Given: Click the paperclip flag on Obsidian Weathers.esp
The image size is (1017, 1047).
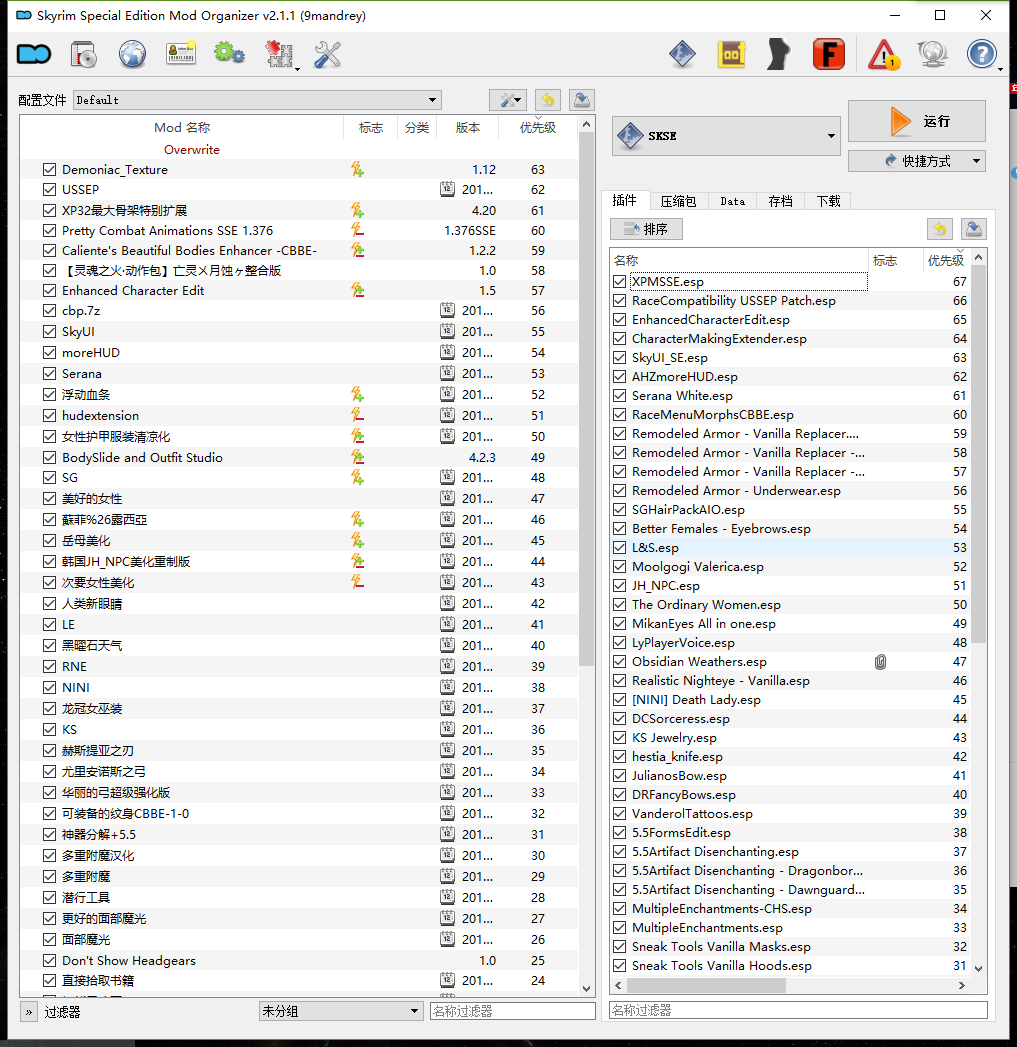Looking at the screenshot, I should tap(880, 662).
